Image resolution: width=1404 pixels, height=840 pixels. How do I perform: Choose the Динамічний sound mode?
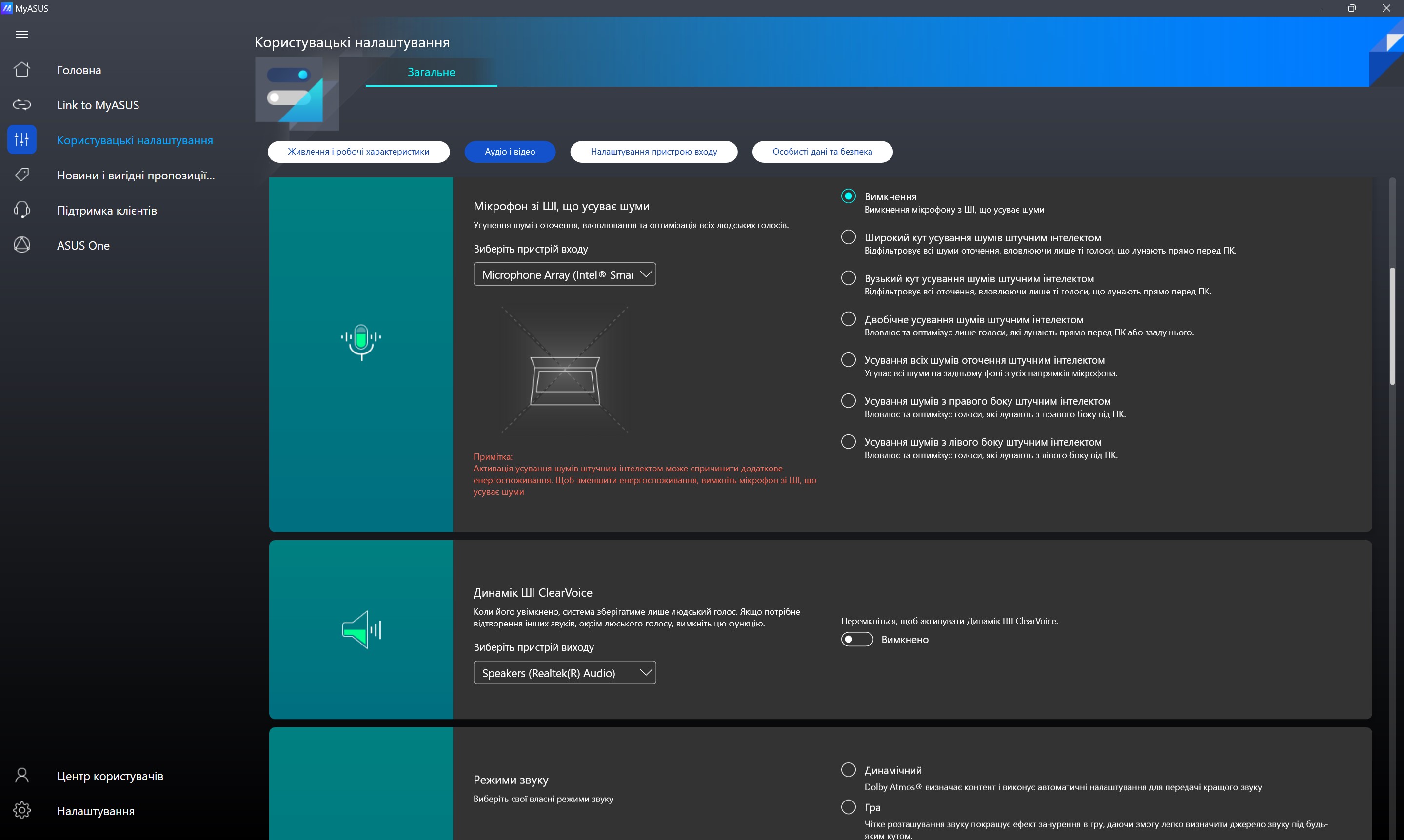848,770
